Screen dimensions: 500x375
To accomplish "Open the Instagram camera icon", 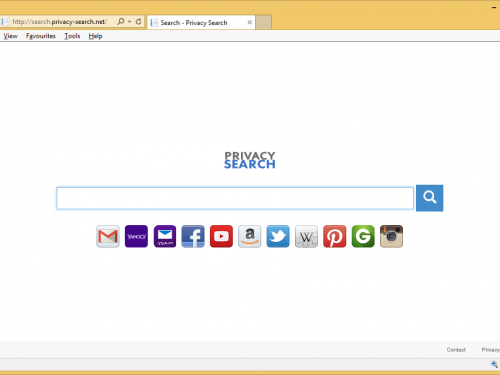I will 391,236.
